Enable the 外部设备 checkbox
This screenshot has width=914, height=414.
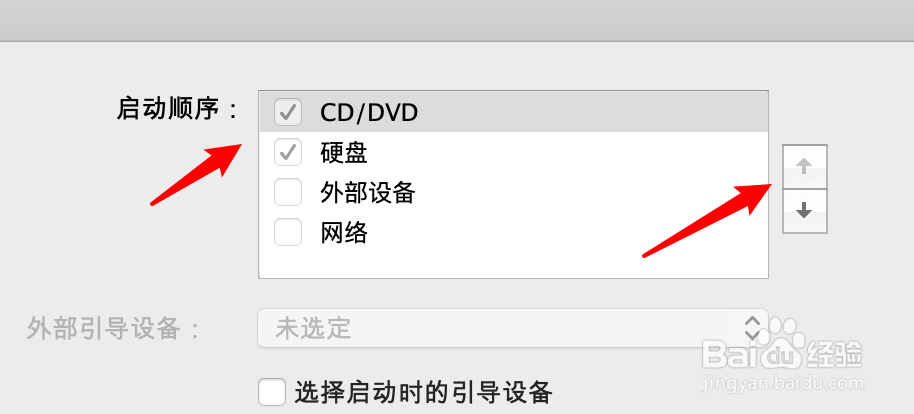(288, 192)
